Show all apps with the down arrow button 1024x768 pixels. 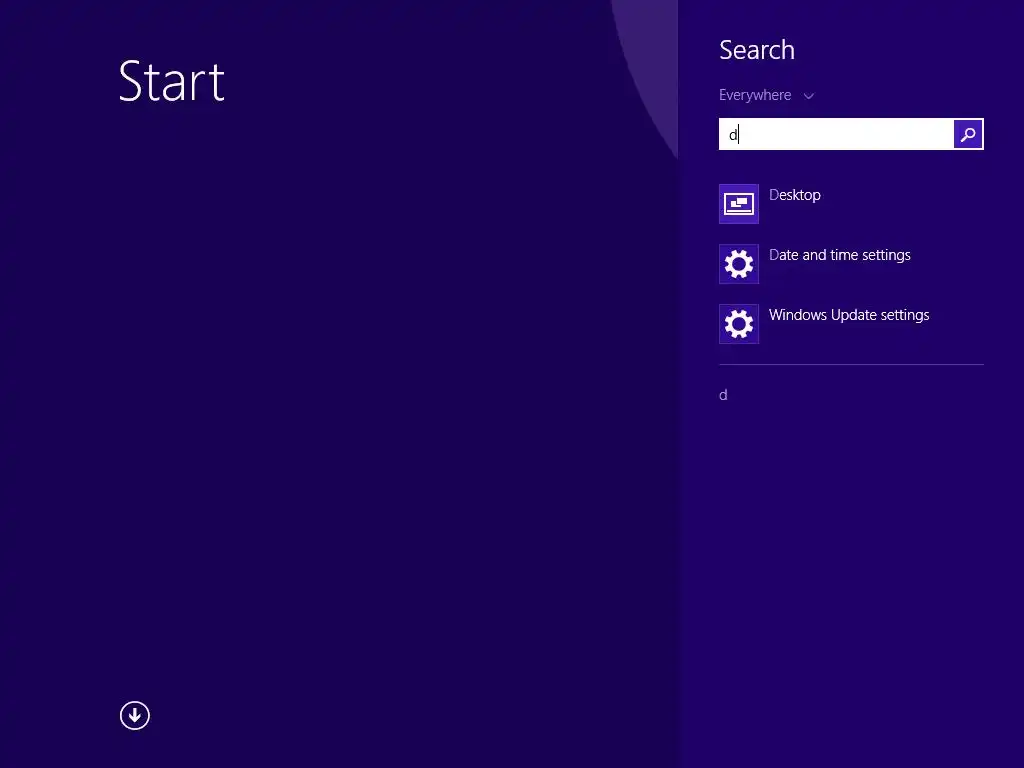(x=135, y=716)
